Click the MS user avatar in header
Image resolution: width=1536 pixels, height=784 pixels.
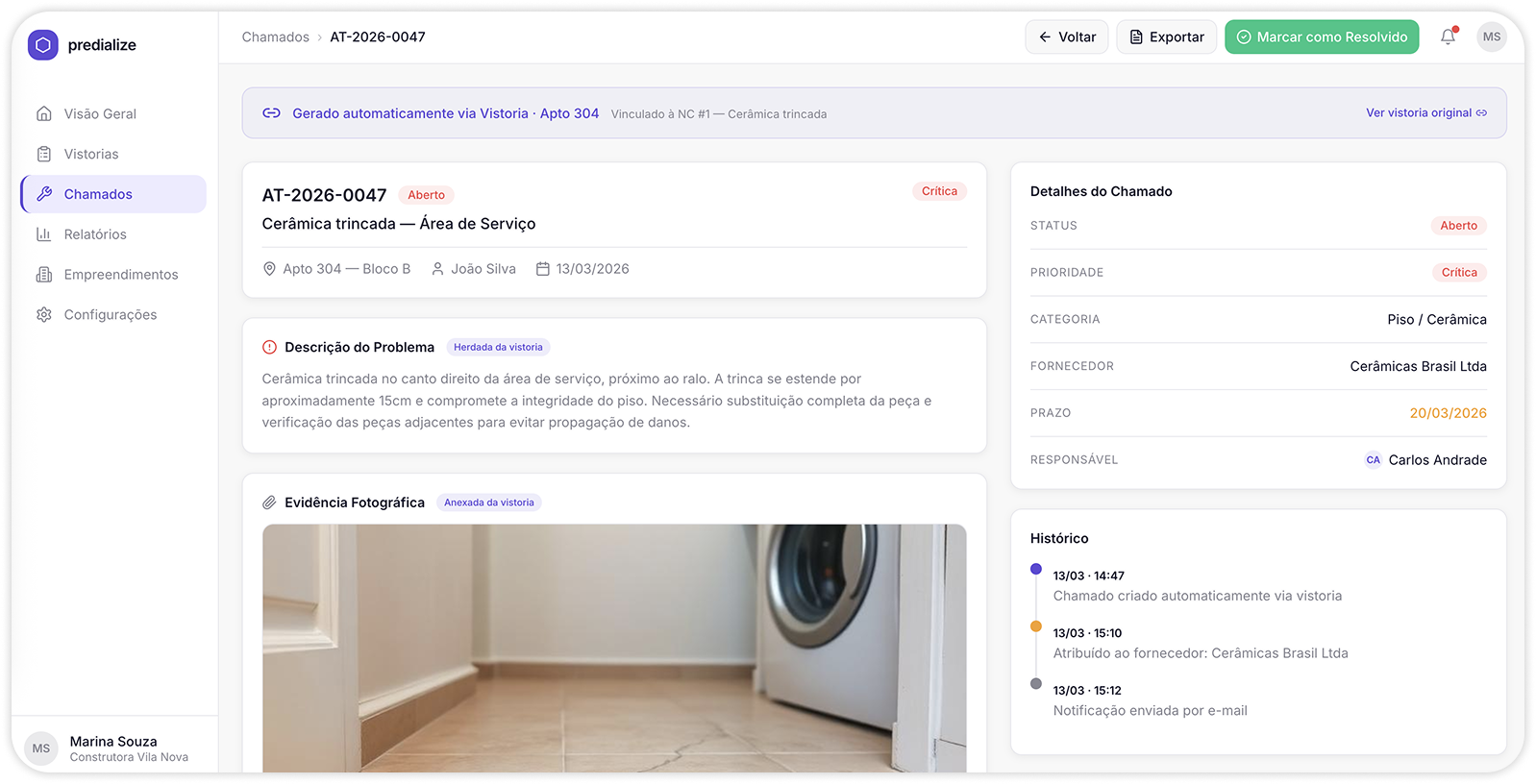1491,37
